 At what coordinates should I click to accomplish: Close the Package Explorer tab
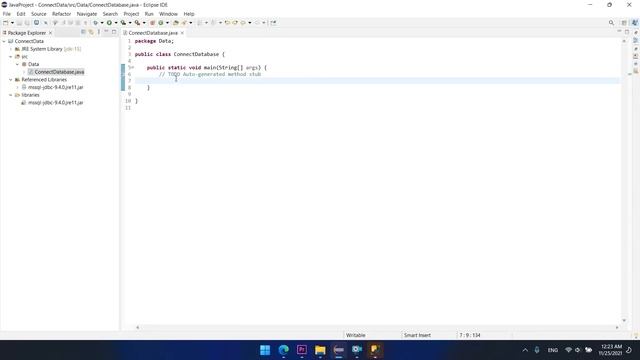51,33
